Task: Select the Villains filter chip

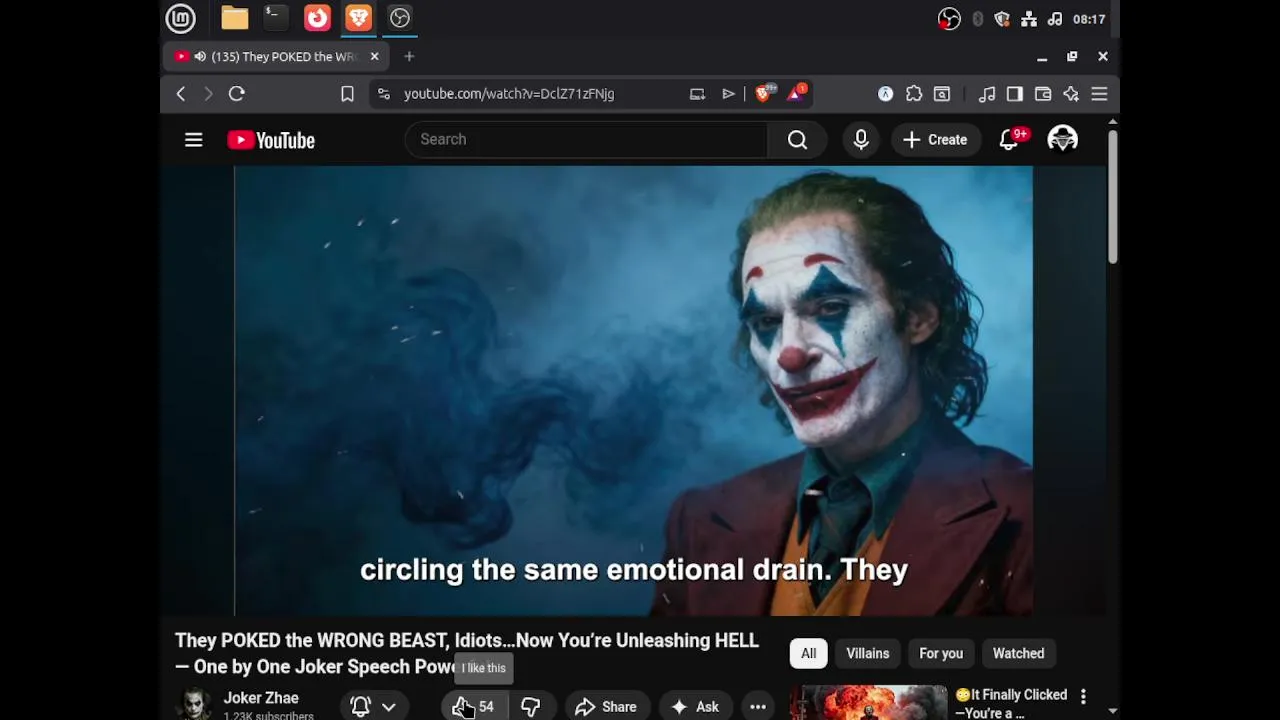Action: (x=868, y=654)
